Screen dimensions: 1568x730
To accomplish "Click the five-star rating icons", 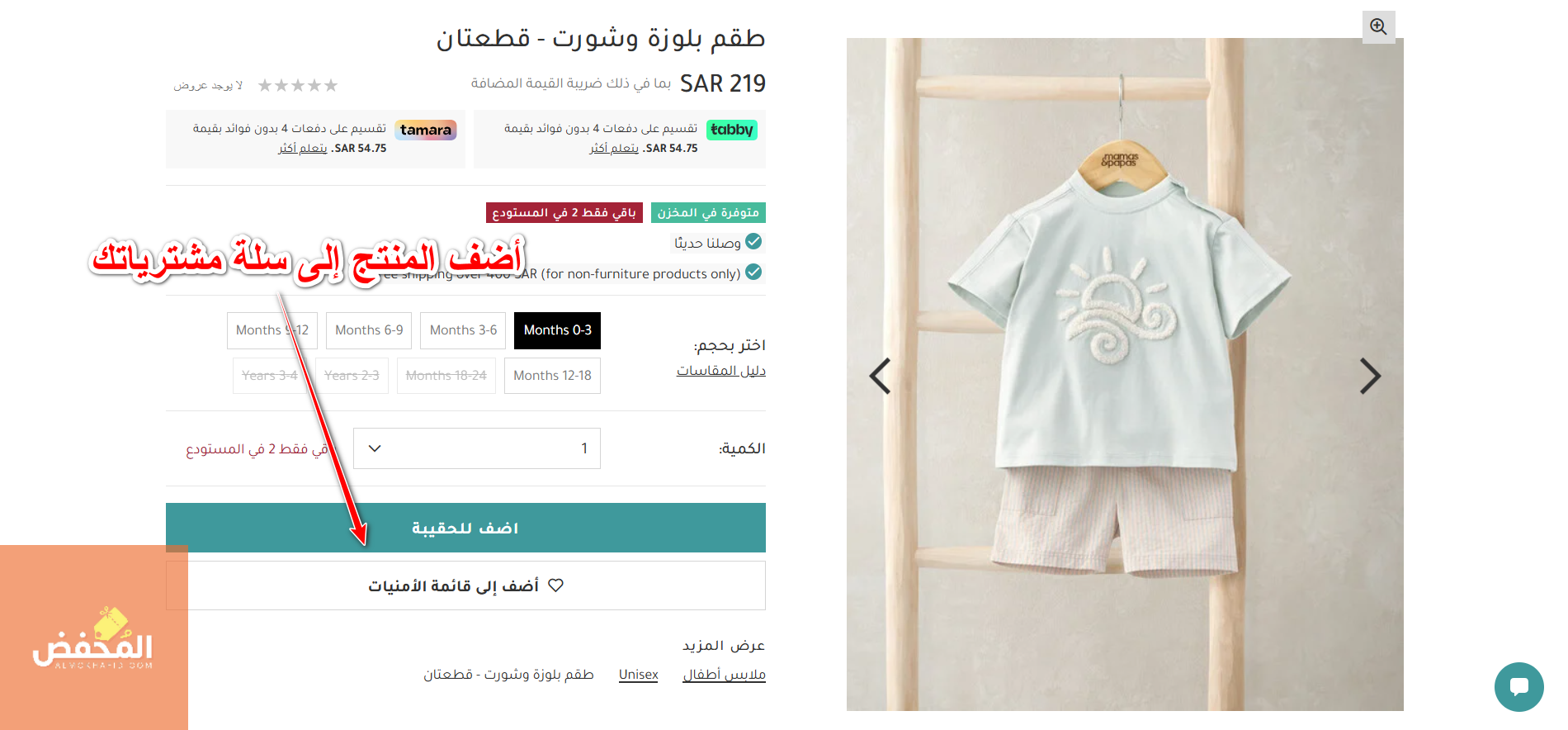I will tap(298, 85).
